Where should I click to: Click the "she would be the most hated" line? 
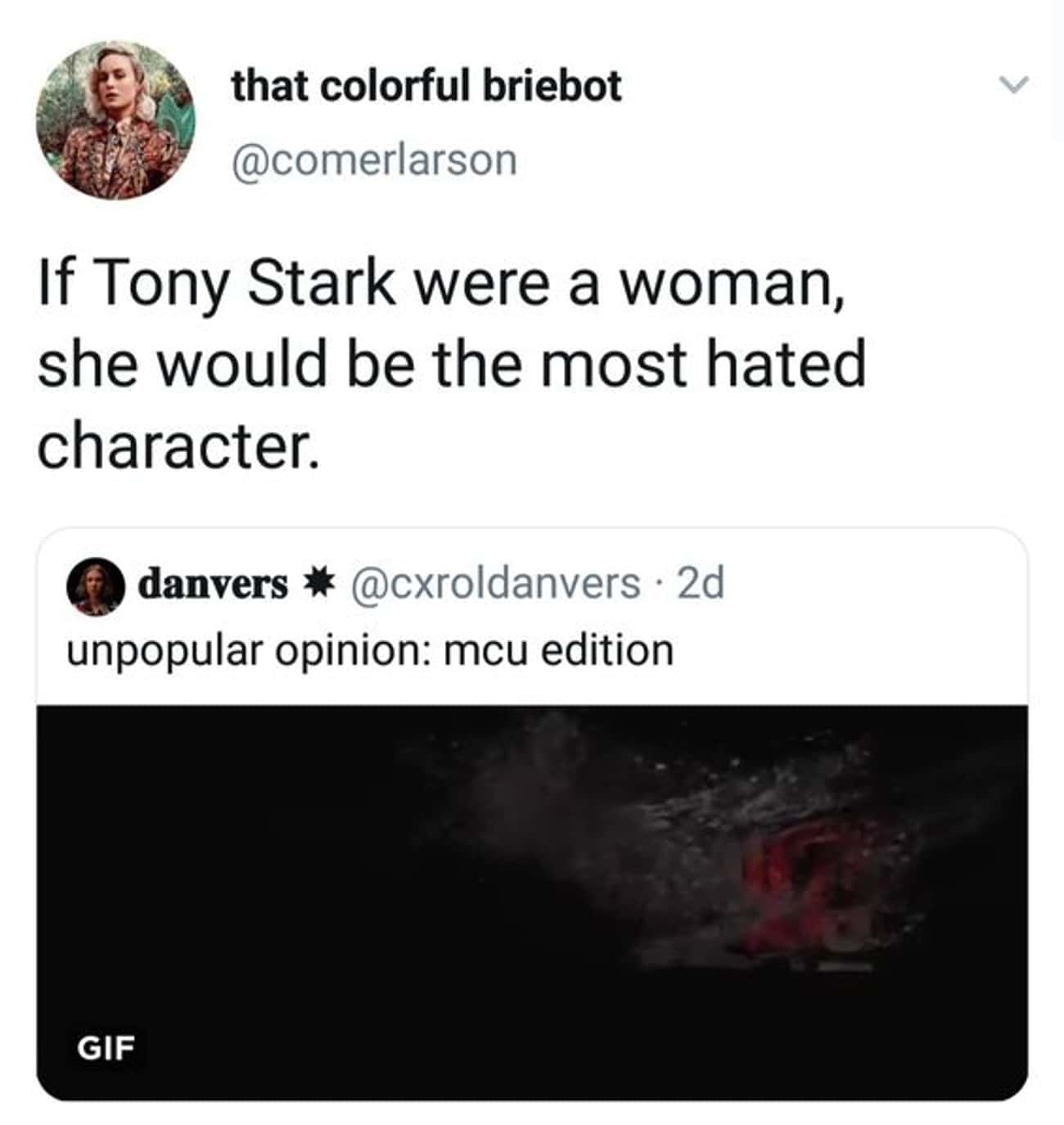[452, 364]
